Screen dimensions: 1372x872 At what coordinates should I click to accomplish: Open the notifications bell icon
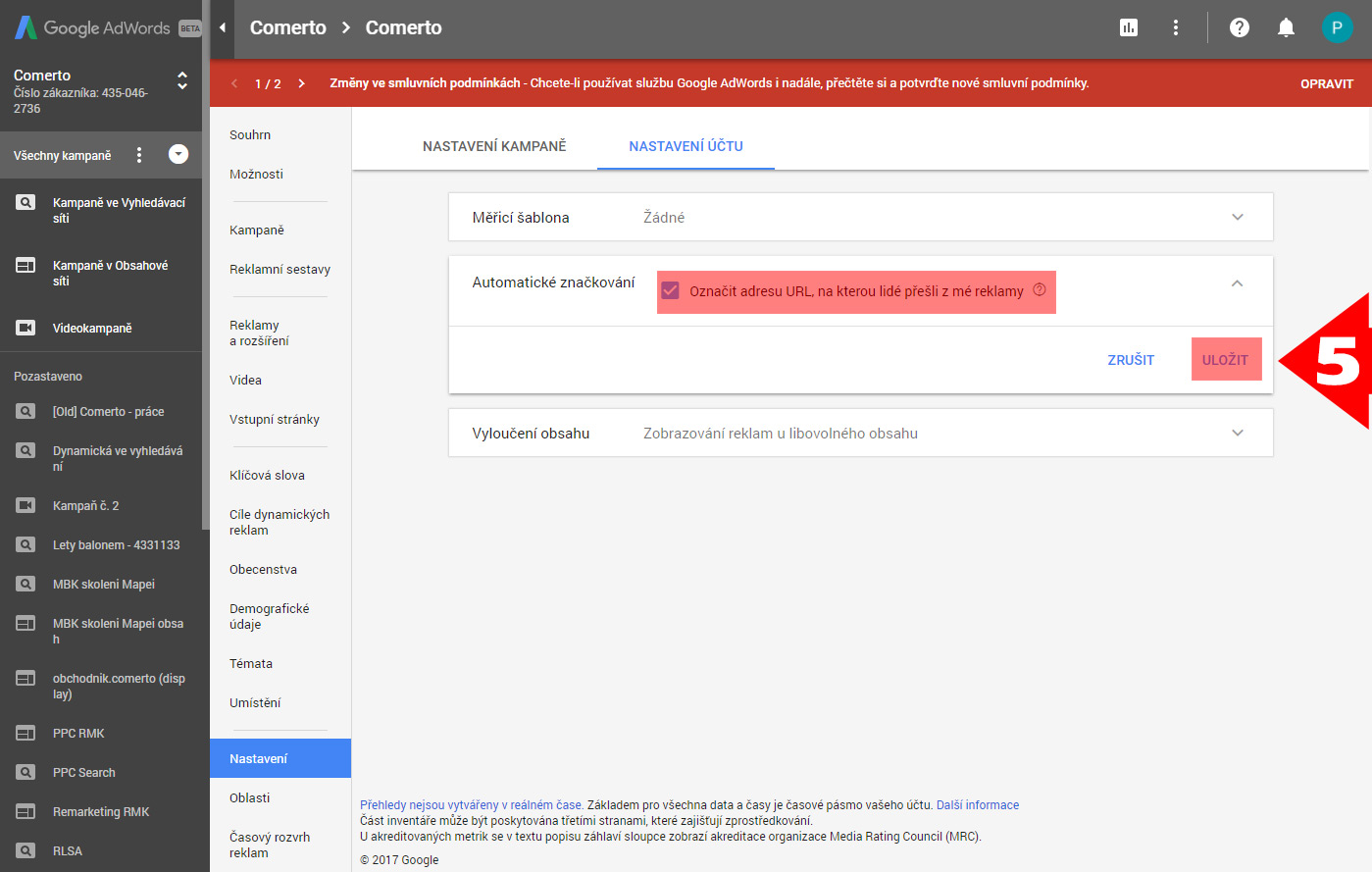coord(1286,27)
